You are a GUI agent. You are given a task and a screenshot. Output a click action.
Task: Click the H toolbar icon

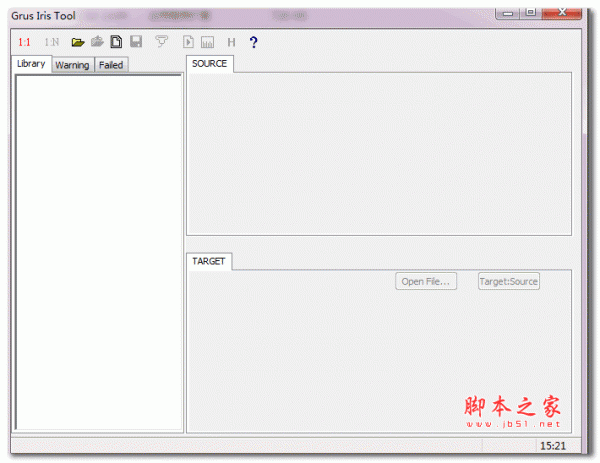[x=231, y=42]
